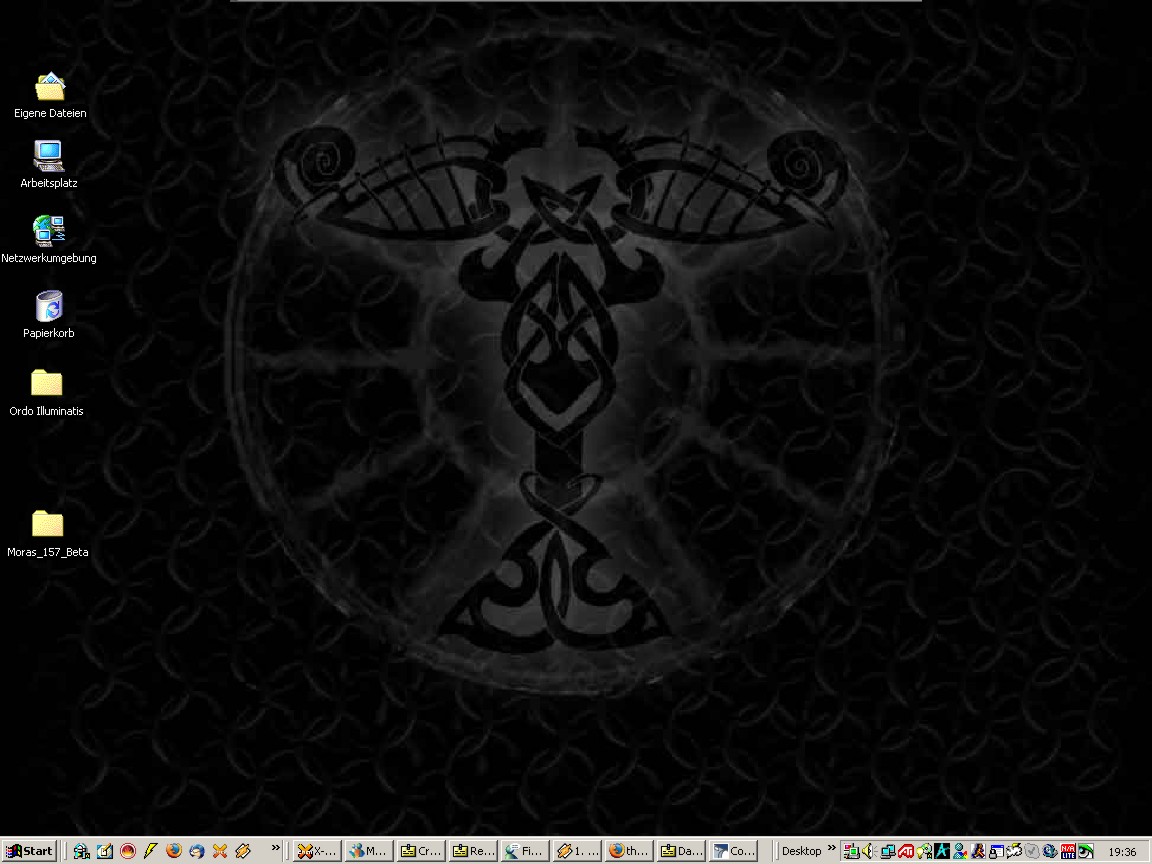Expand the Quick Launch overflow chevron
Image resolution: width=1152 pixels, height=864 pixels.
tap(276, 850)
